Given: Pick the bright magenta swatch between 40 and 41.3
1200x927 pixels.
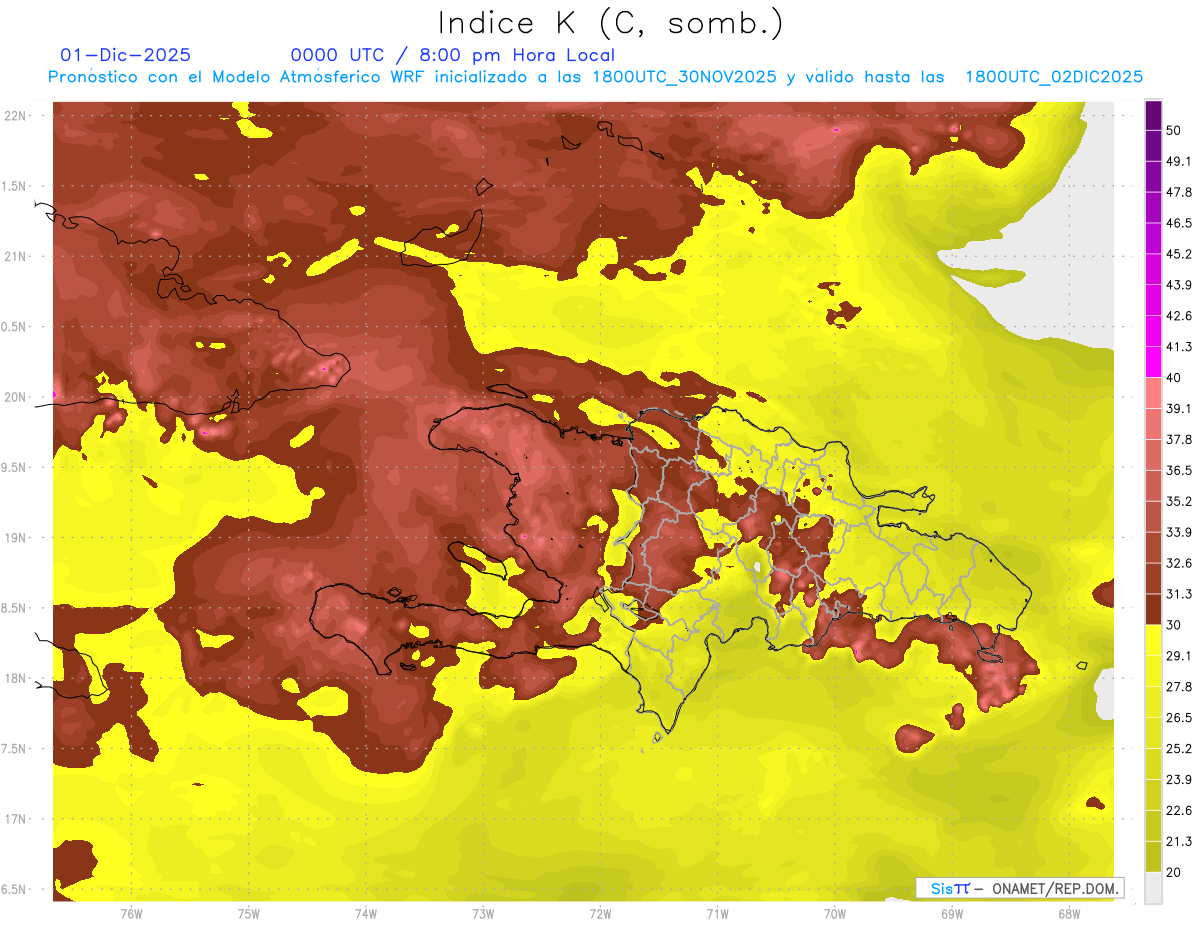Looking at the screenshot, I should [1153, 362].
